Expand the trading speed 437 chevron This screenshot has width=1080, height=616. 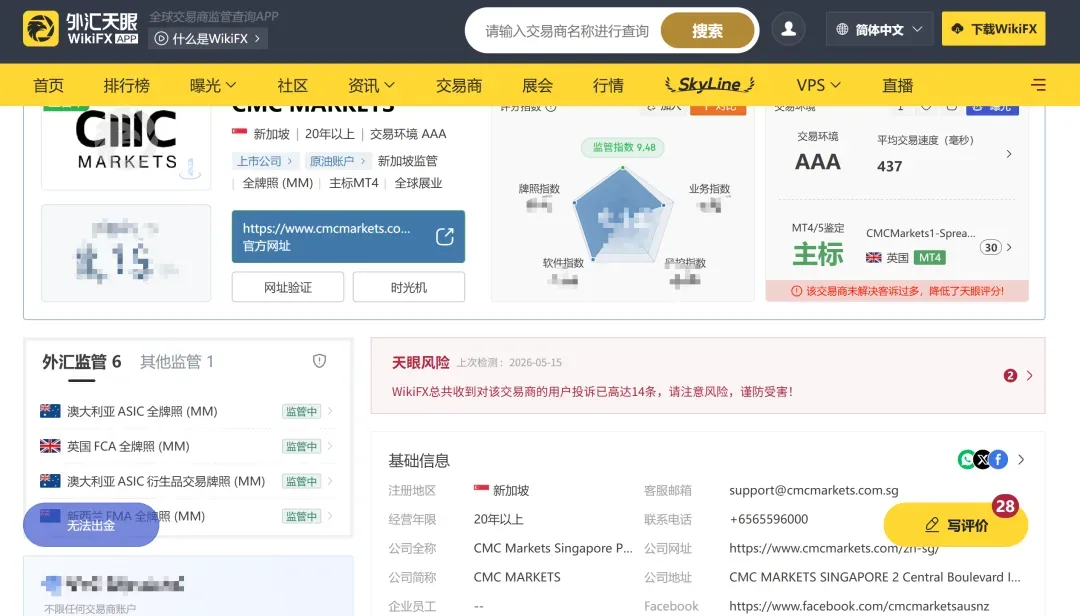point(1008,154)
